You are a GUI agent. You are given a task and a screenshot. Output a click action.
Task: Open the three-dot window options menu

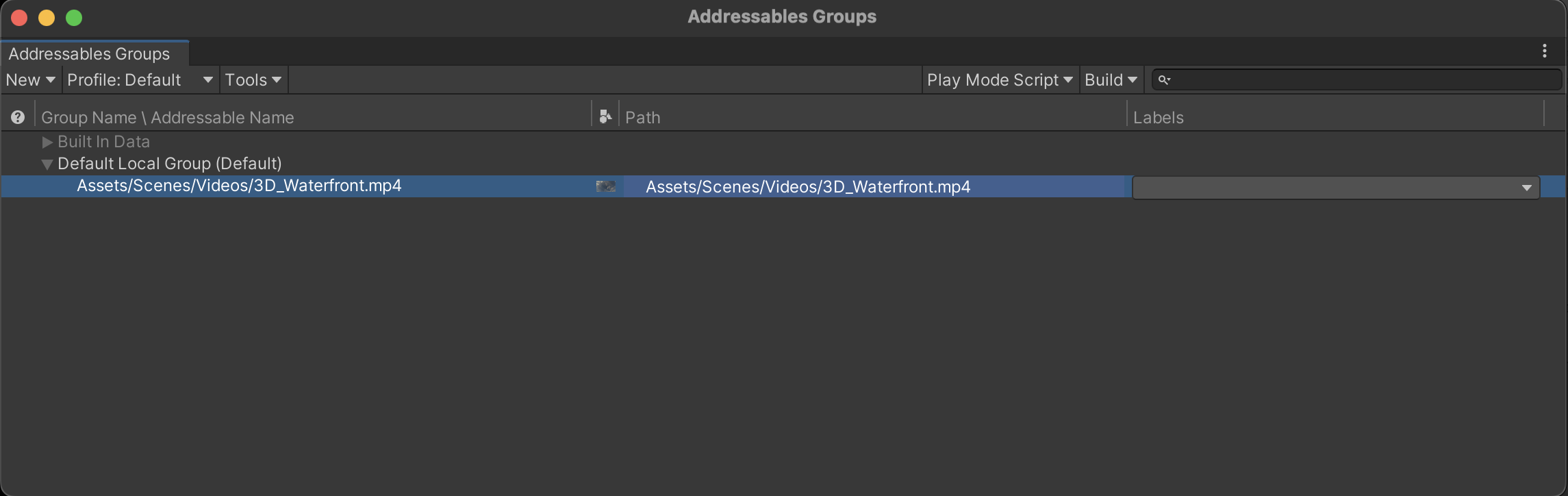coord(1544,51)
